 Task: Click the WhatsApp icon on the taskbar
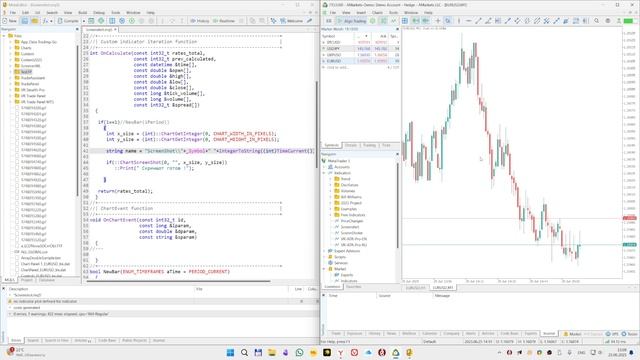pyautogui.click(x=299, y=352)
